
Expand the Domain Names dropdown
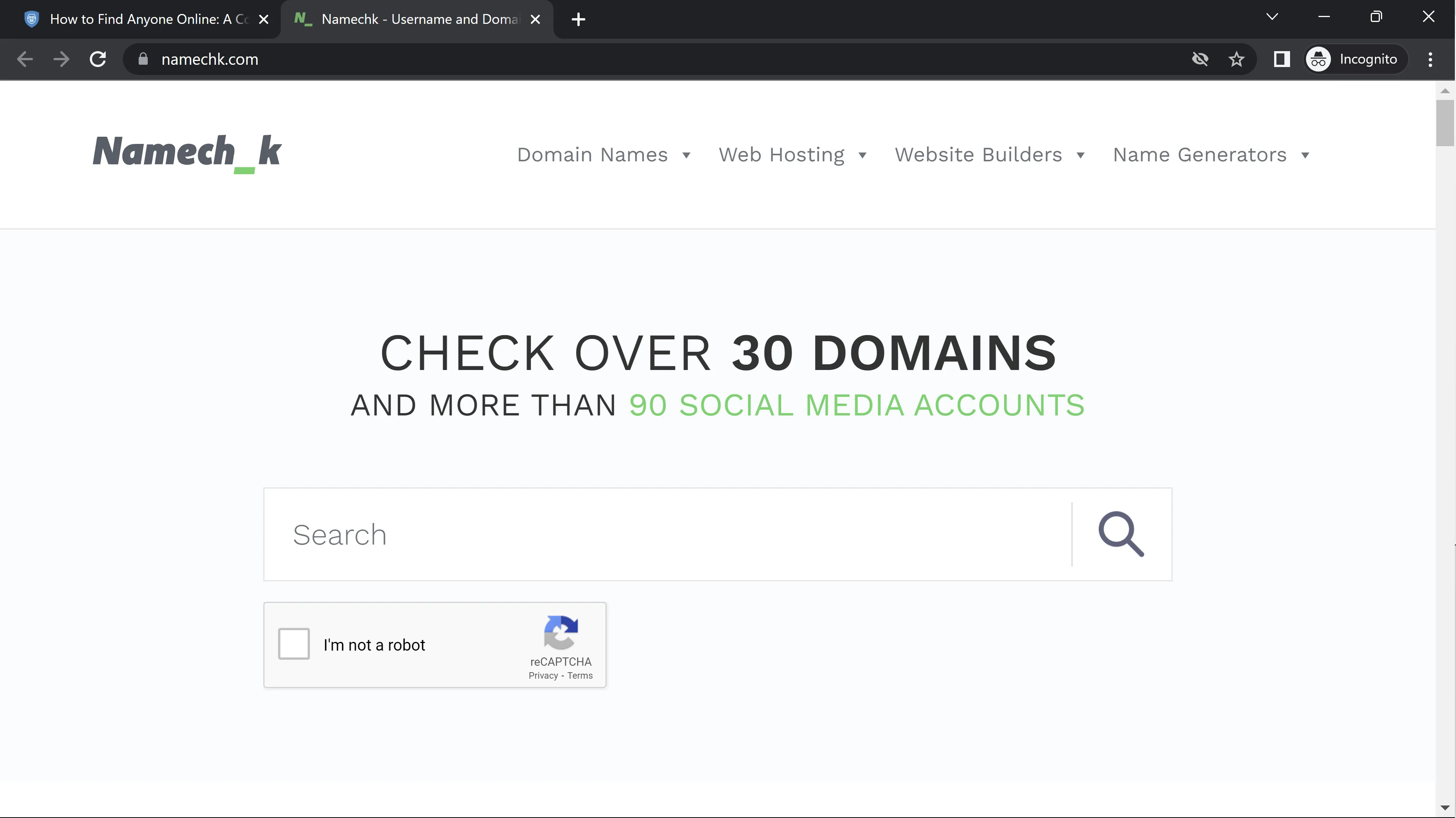tap(603, 155)
